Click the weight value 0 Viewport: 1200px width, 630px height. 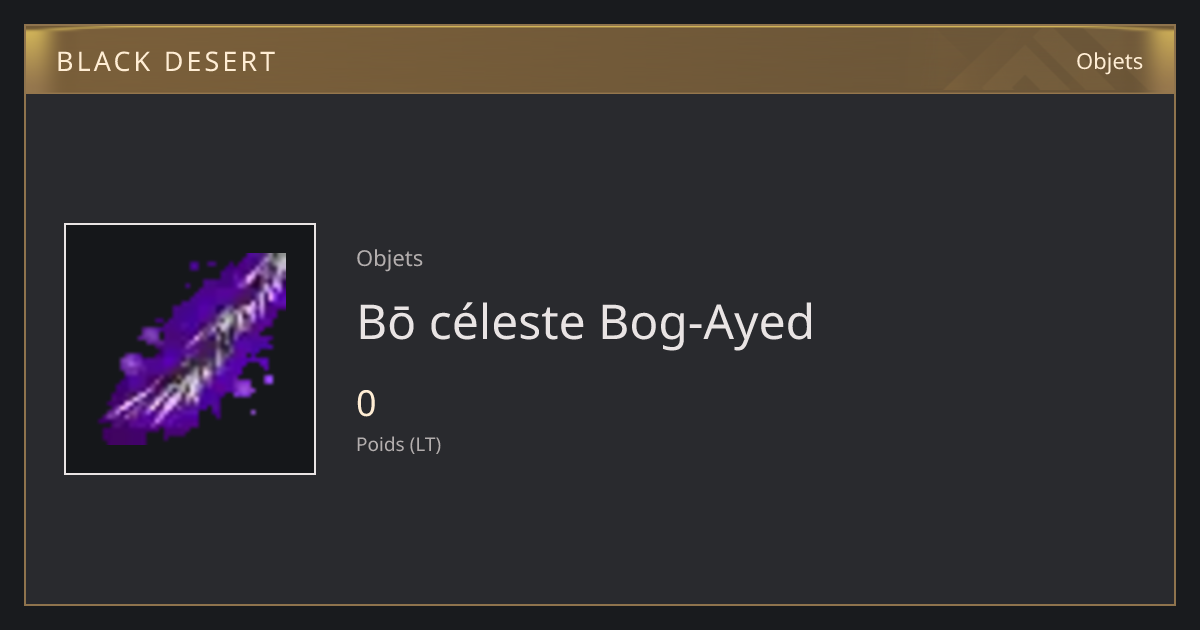366,404
